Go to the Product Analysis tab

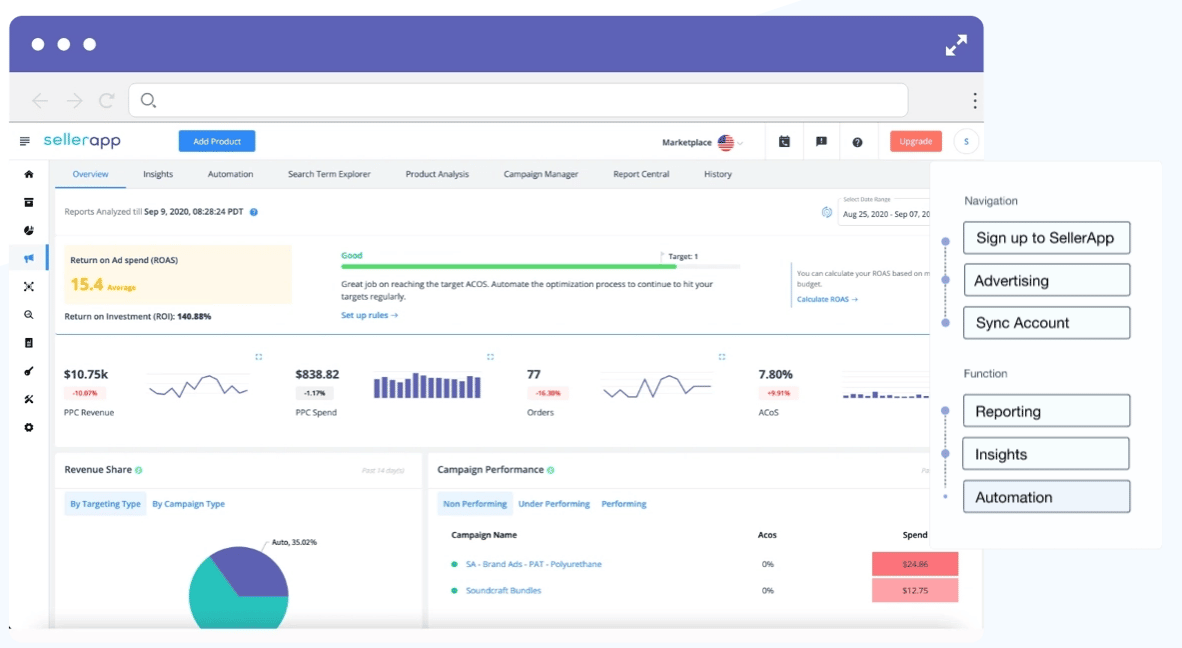(437, 174)
